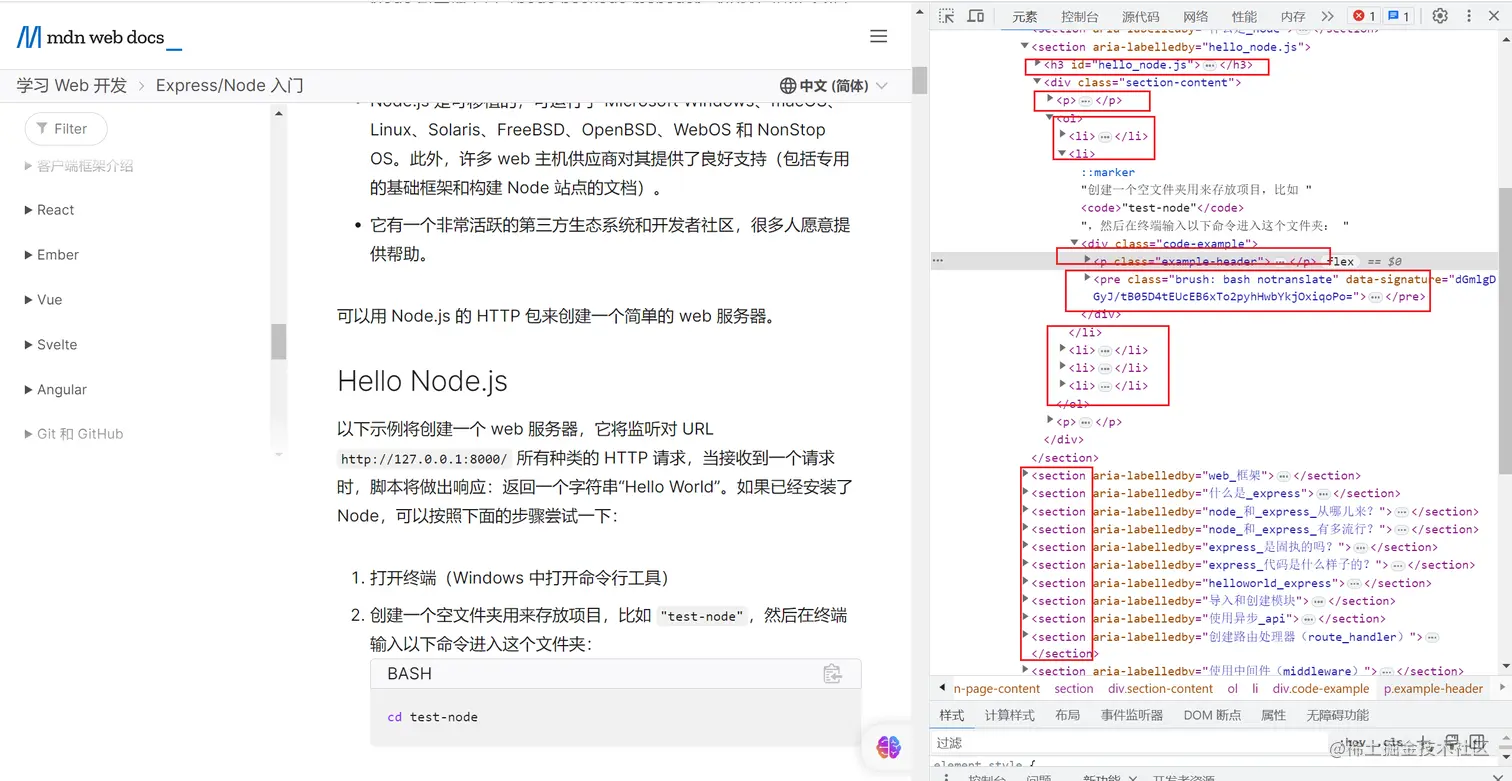The image size is (1512, 781).
Task: Open the 无障碍功能 pane tab
Action: tap(1337, 715)
